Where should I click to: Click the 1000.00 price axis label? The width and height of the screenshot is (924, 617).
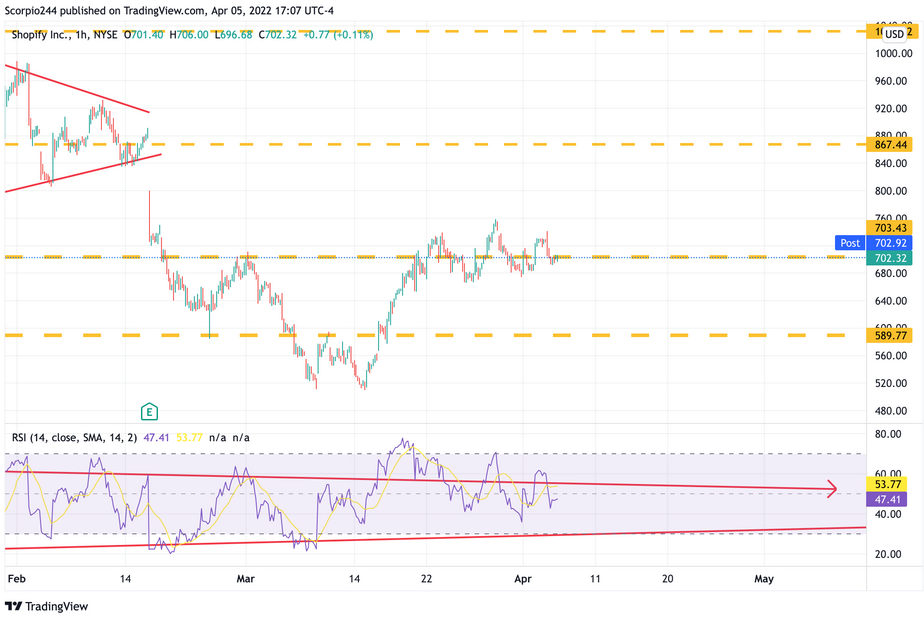pos(893,53)
